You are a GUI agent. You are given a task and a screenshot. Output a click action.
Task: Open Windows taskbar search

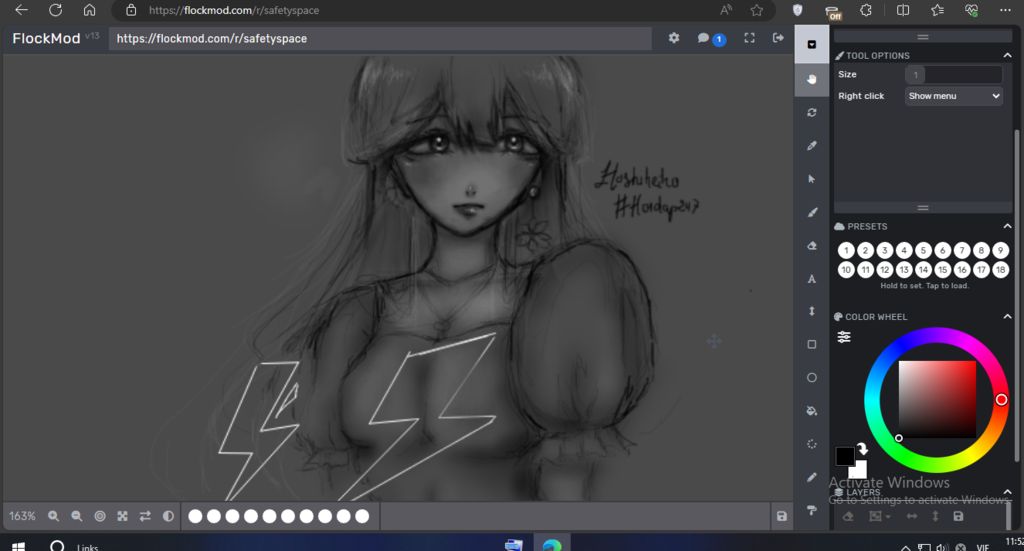click(x=57, y=546)
